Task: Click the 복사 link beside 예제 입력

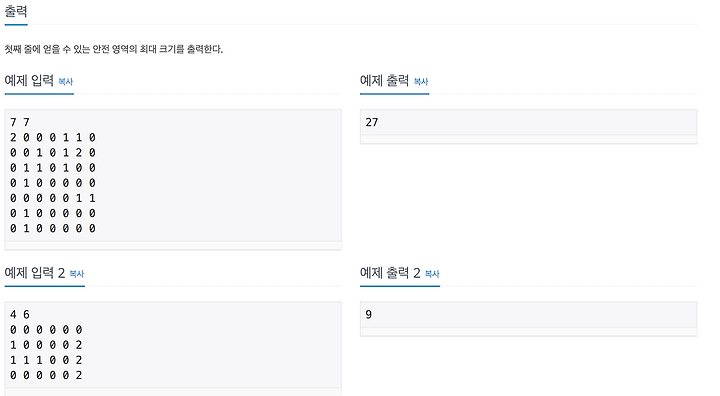Action: [x=66, y=82]
